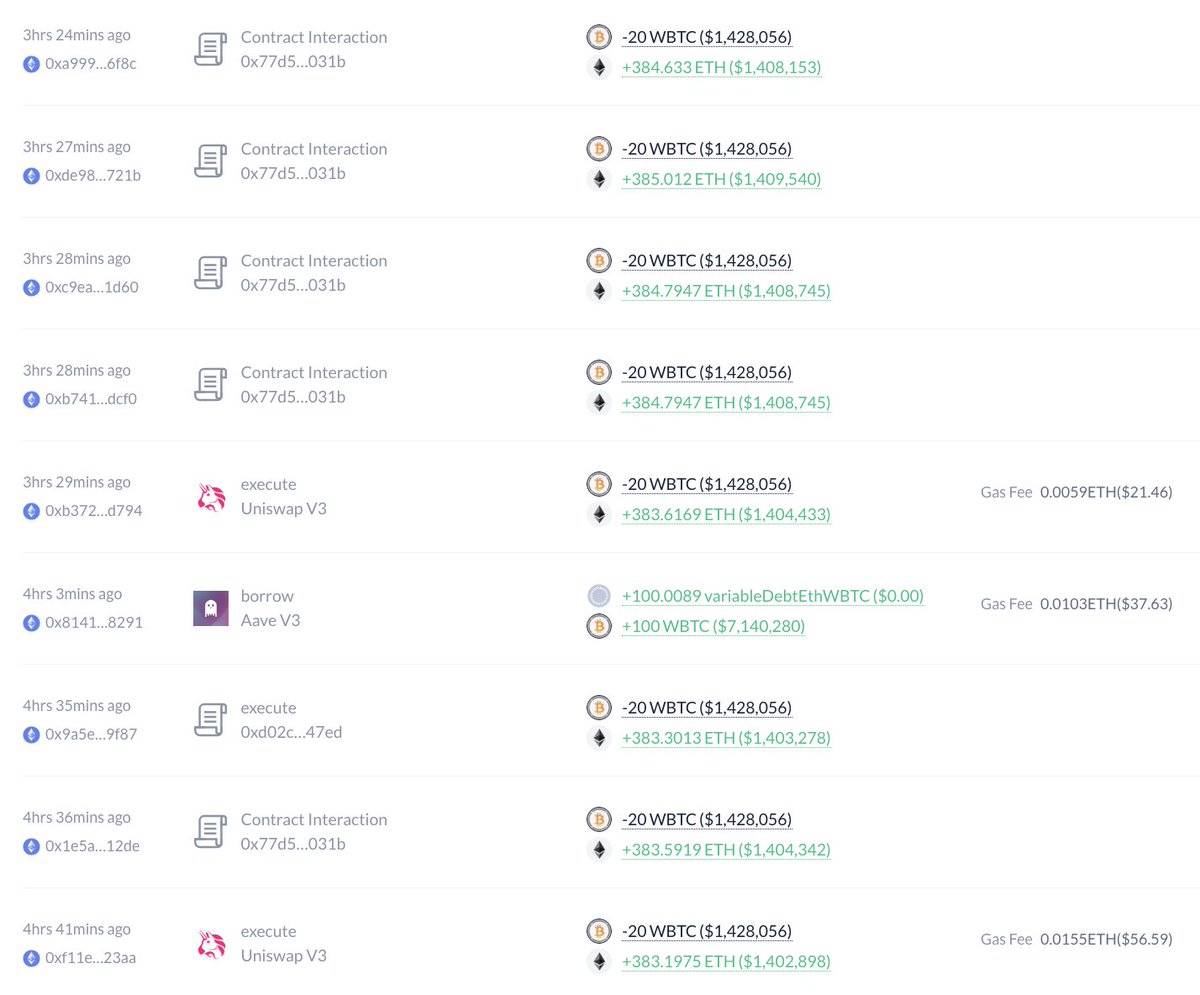The image size is (1200, 995).
Task: Click the Aave V3 protocol label
Action: point(270,620)
